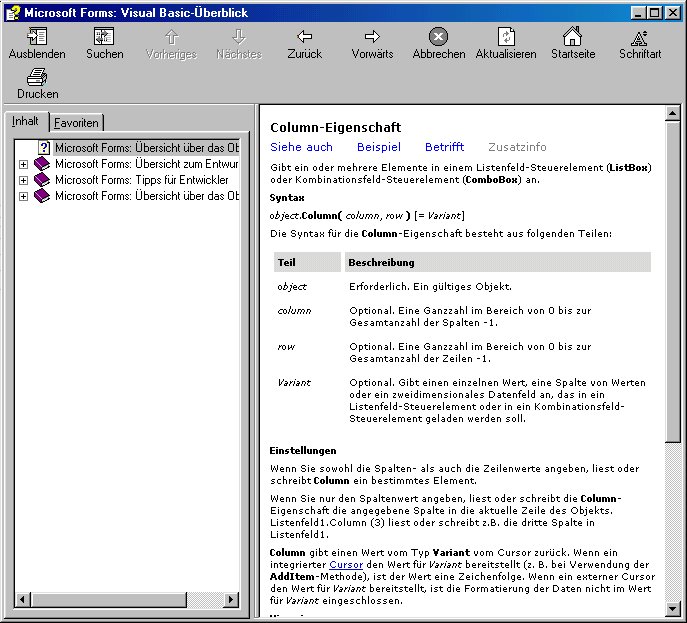
Task: Click the Ausblenden toolbar icon
Action: click(x=37, y=37)
